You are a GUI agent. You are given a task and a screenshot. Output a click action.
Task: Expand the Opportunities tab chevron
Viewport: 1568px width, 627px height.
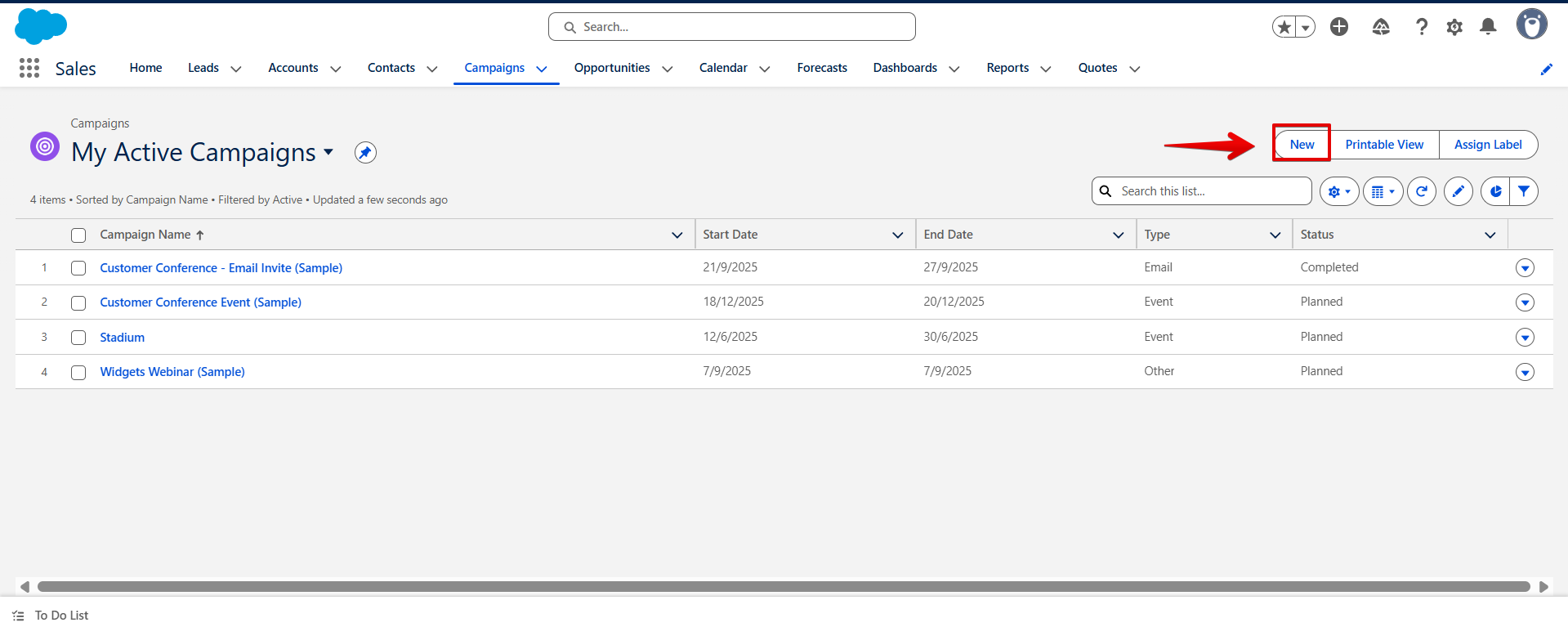(668, 69)
